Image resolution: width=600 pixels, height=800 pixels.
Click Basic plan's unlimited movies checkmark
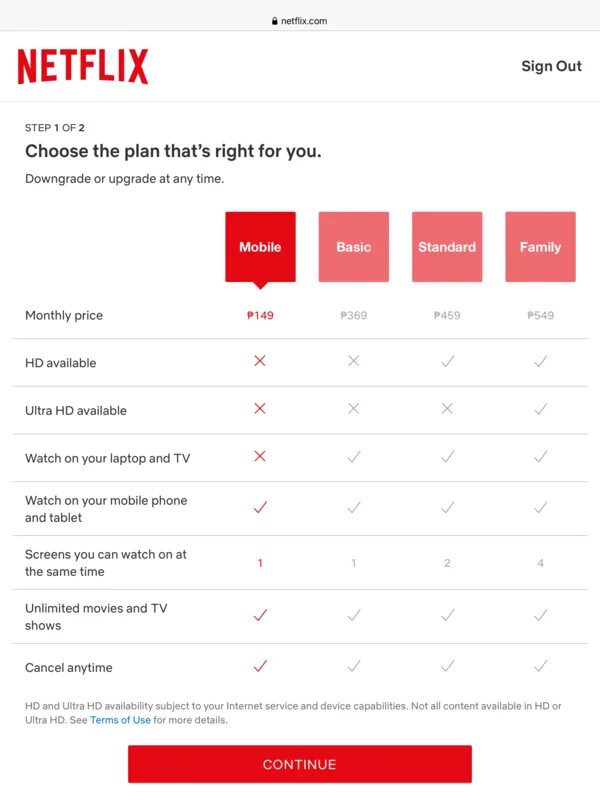[353, 616]
